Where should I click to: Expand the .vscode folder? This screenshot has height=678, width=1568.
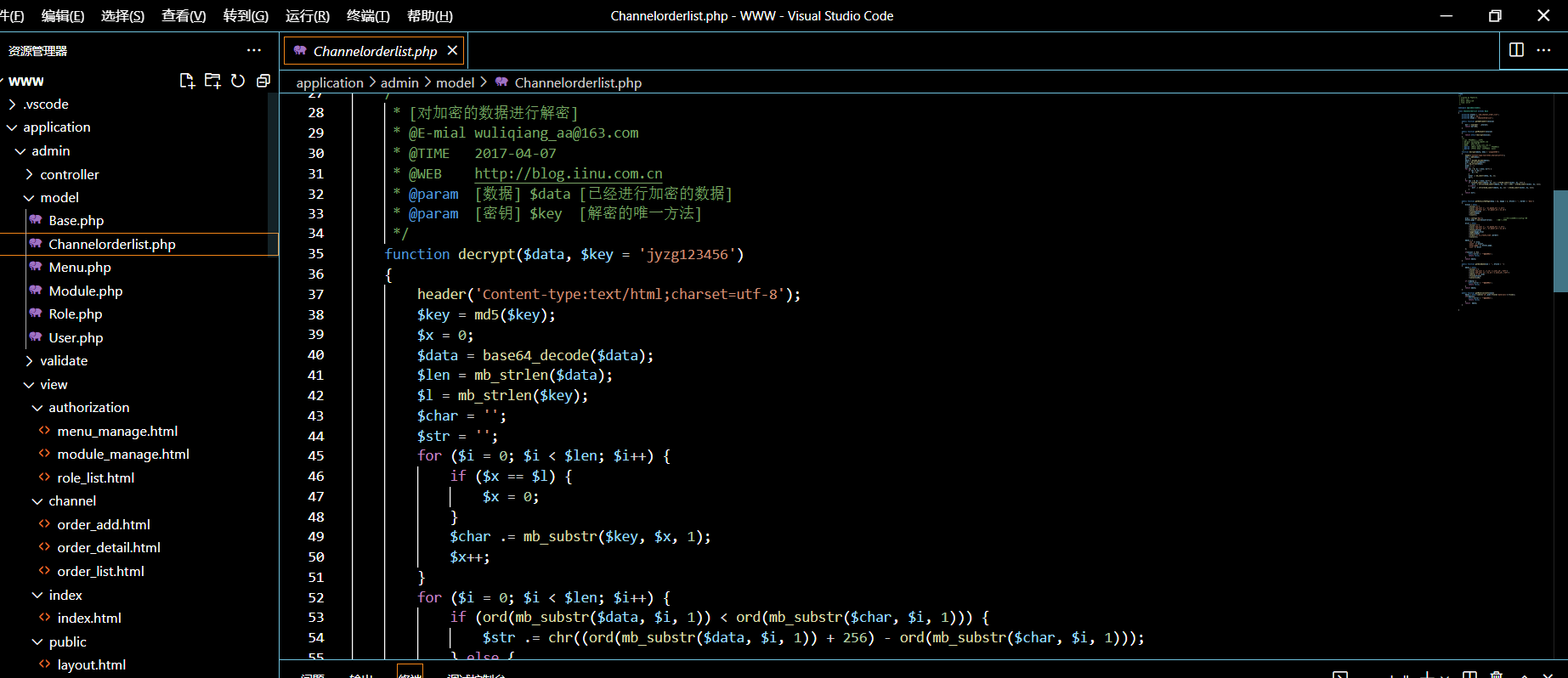click(46, 104)
